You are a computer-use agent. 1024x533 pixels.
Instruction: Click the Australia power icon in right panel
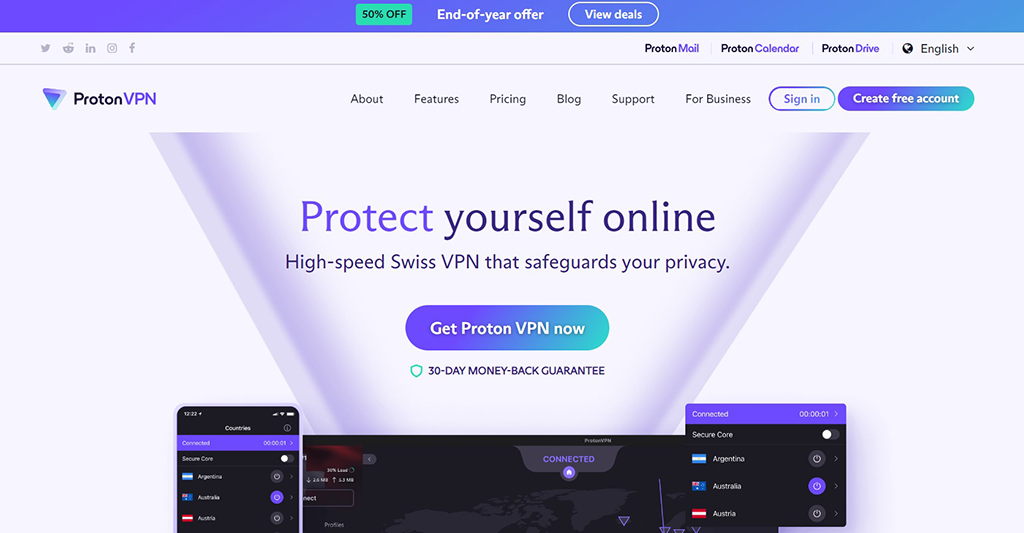[x=816, y=486]
